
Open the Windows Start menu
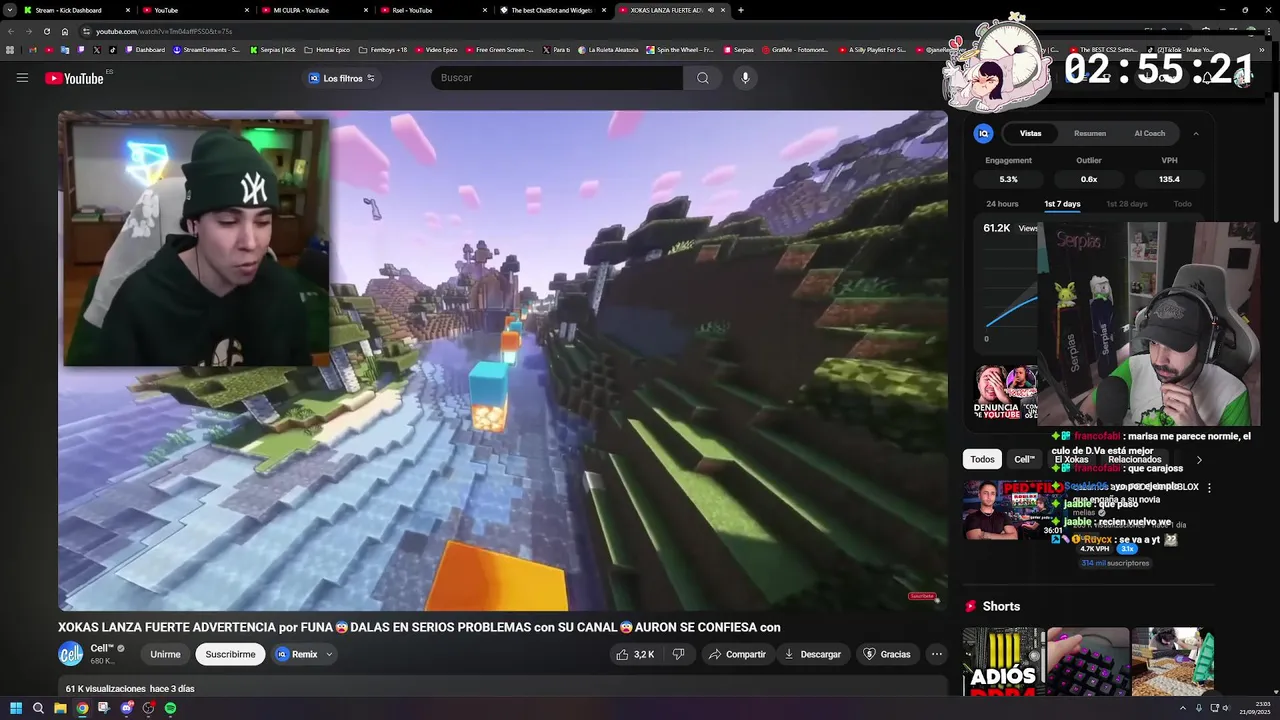point(16,708)
